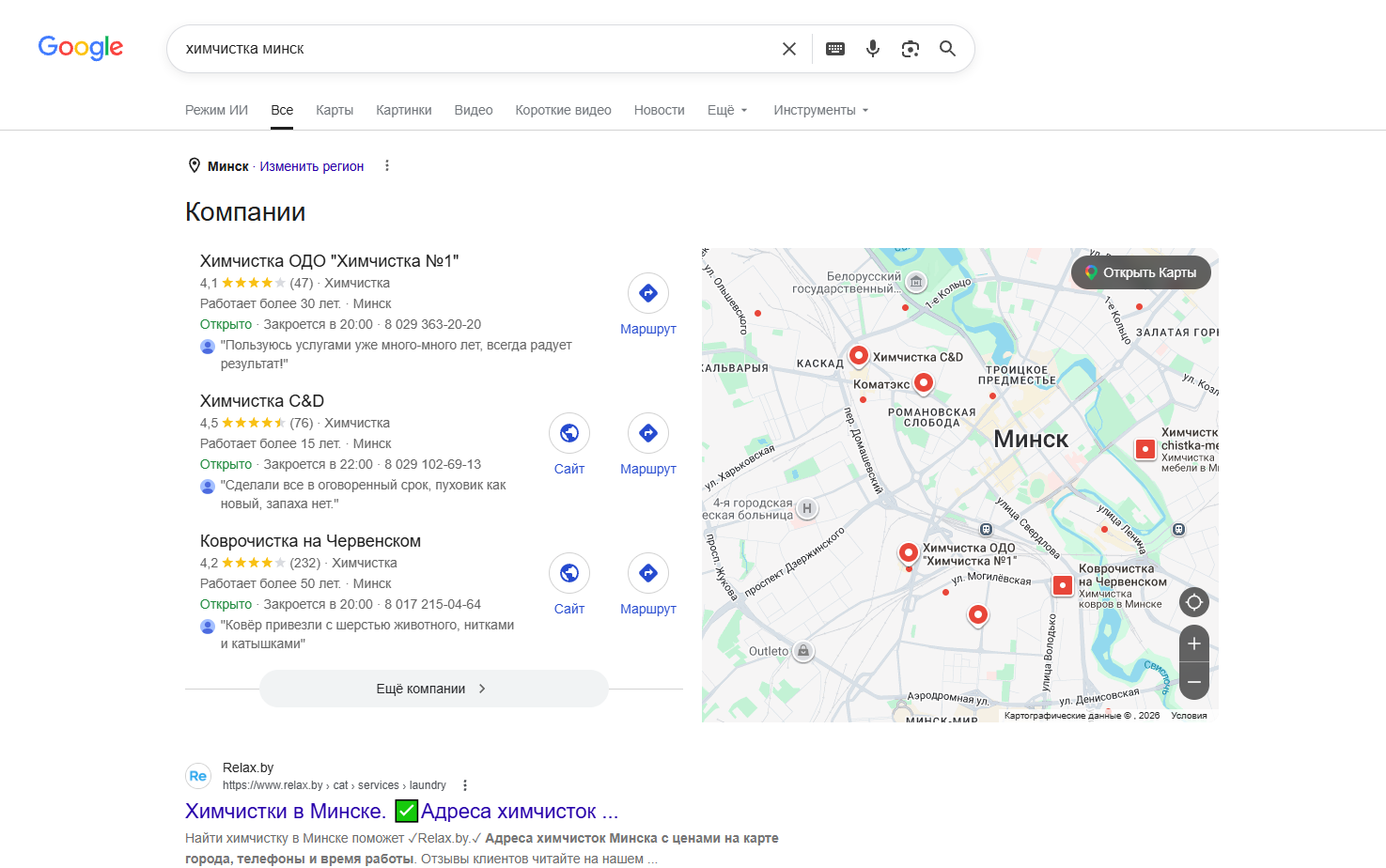Start voice search with microphone icon

coord(873,49)
